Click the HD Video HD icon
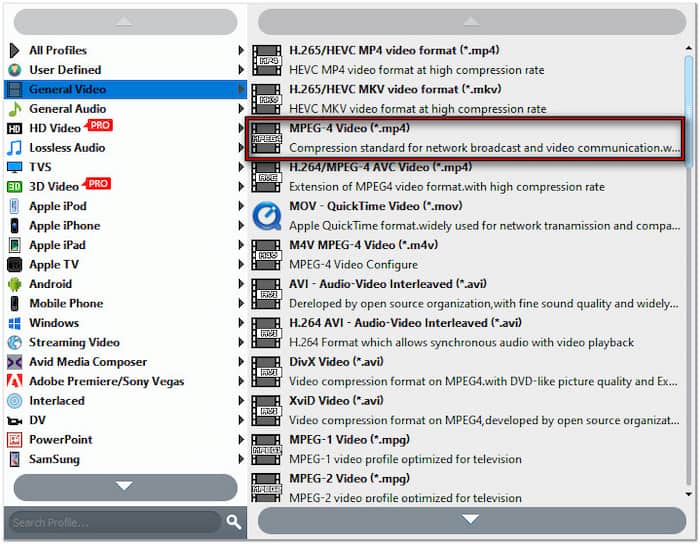 (14, 129)
